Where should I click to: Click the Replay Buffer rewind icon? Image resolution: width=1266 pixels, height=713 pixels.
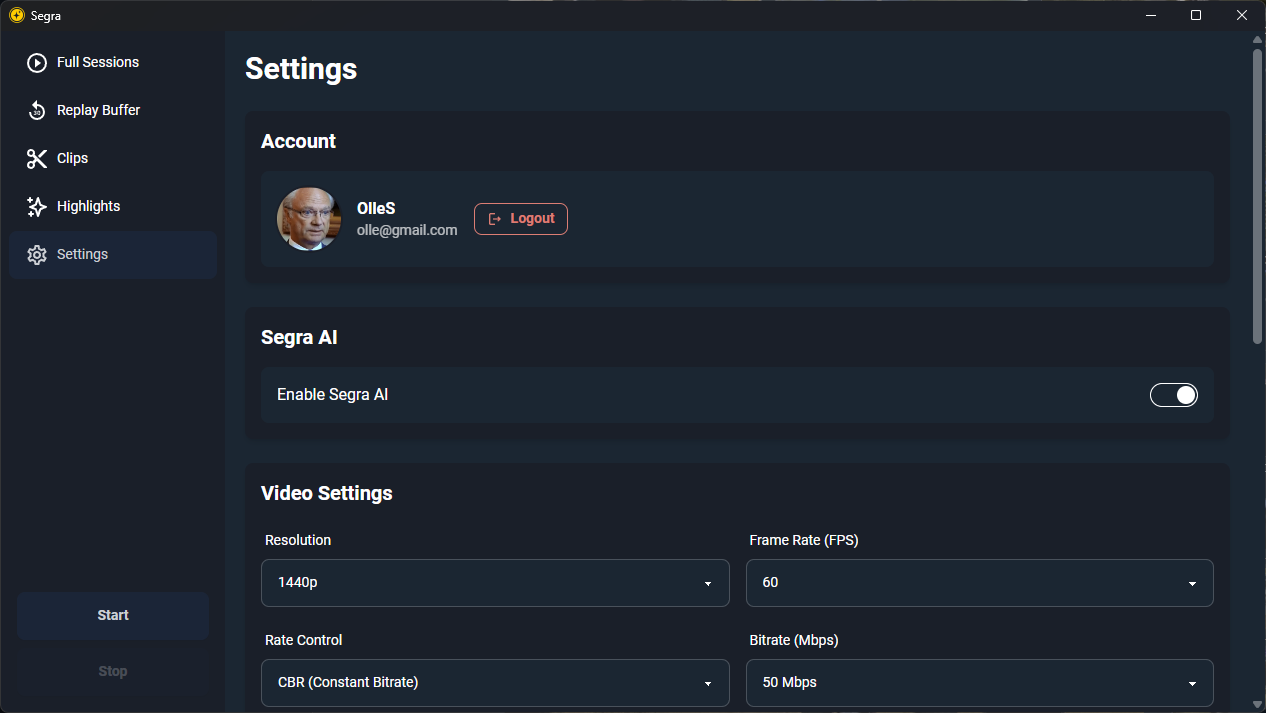pos(37,110)
